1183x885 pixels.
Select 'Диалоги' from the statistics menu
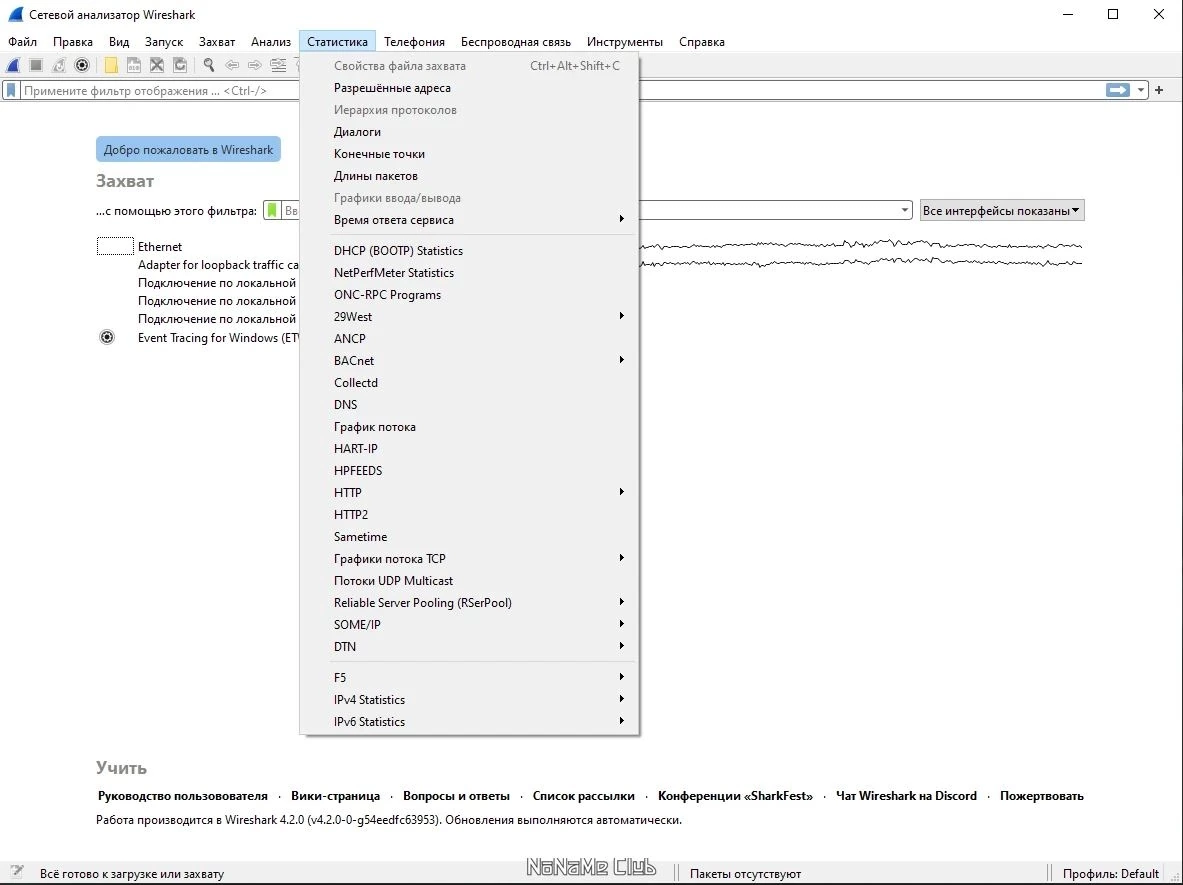coord(469,131)
